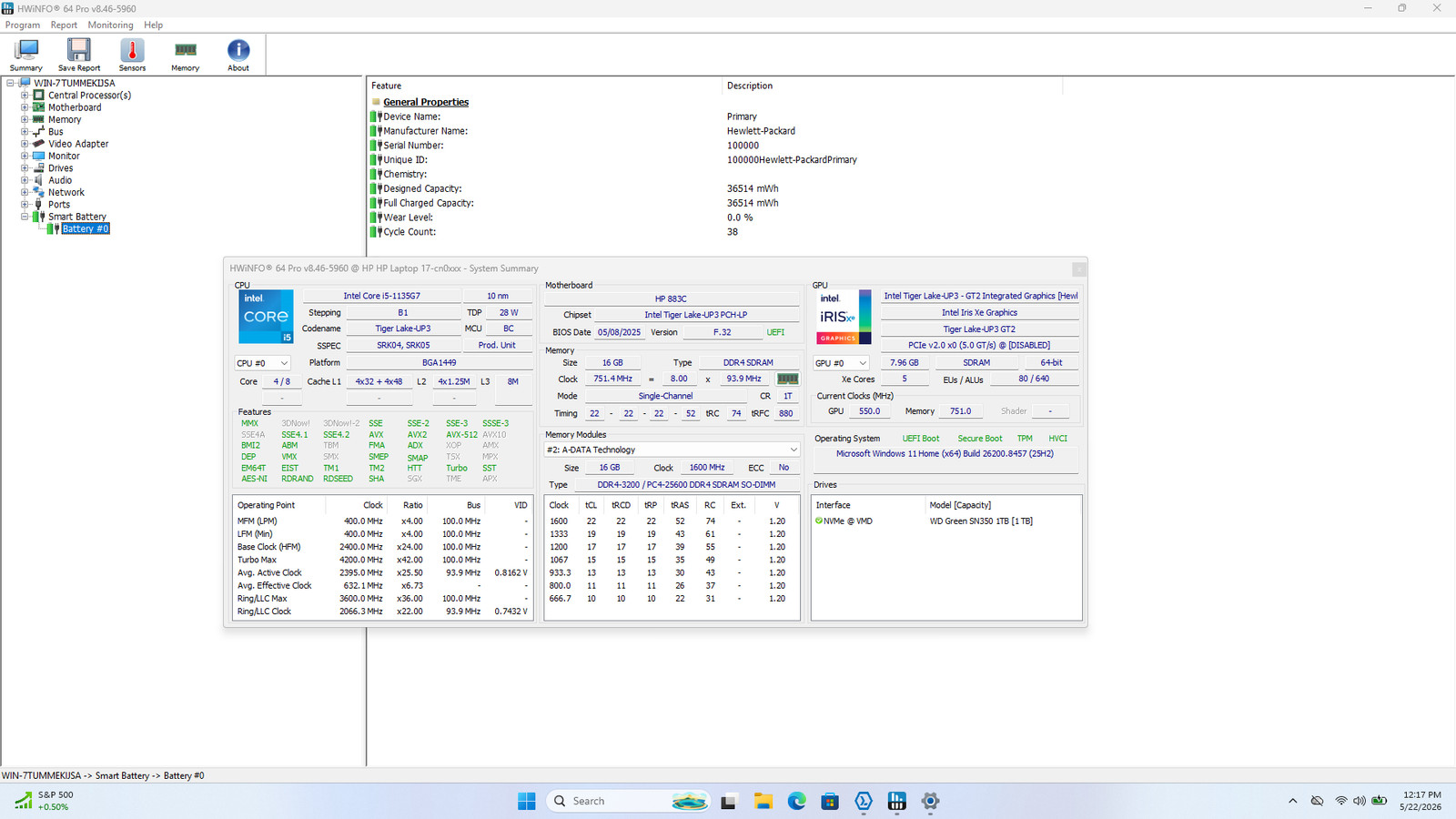The height and width of the screenshot is (819, 1456).
Task: Click the Description column header
Action: pos(893,86)
